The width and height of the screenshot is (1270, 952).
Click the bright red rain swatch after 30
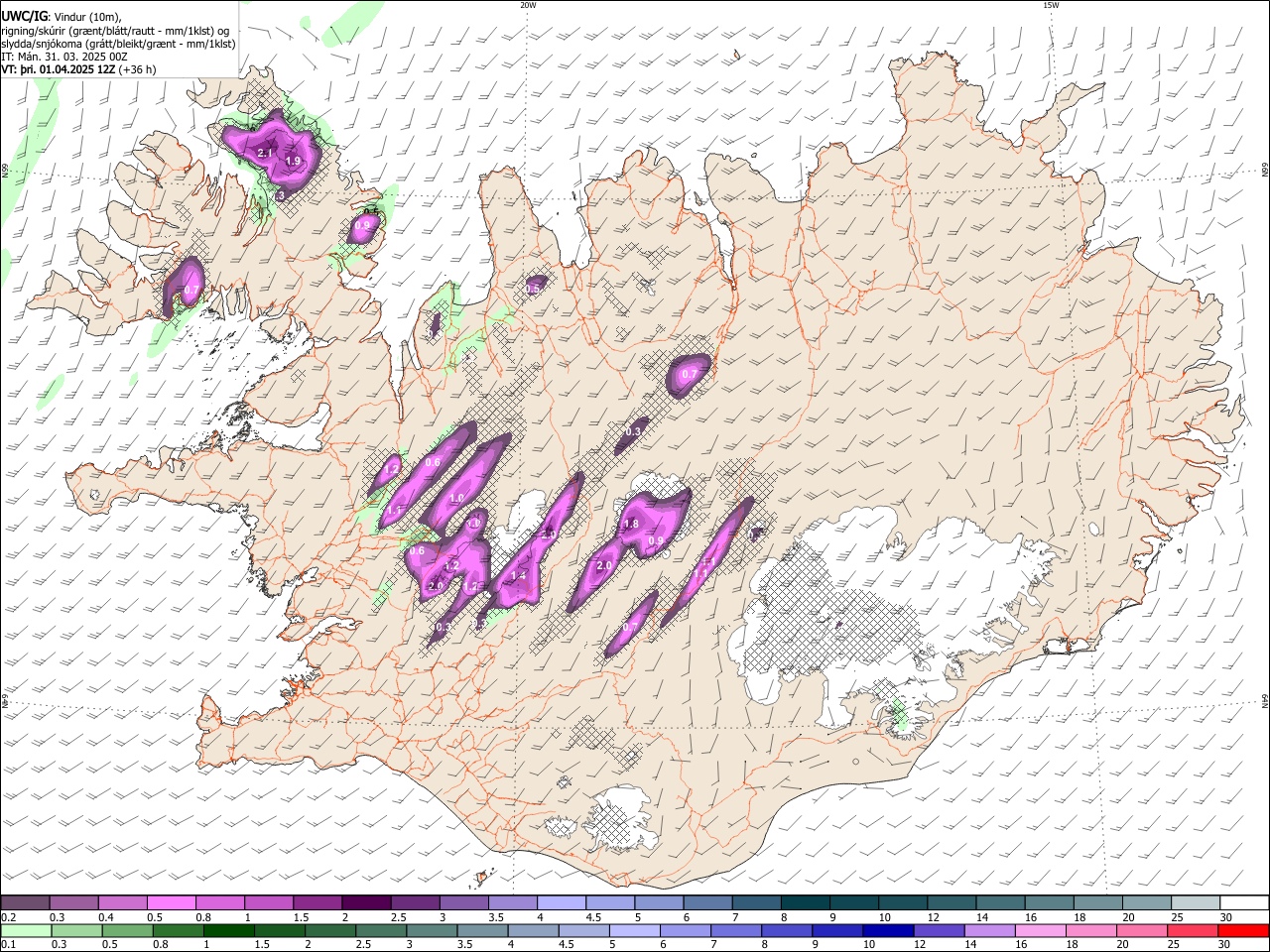coord(1243,931)
